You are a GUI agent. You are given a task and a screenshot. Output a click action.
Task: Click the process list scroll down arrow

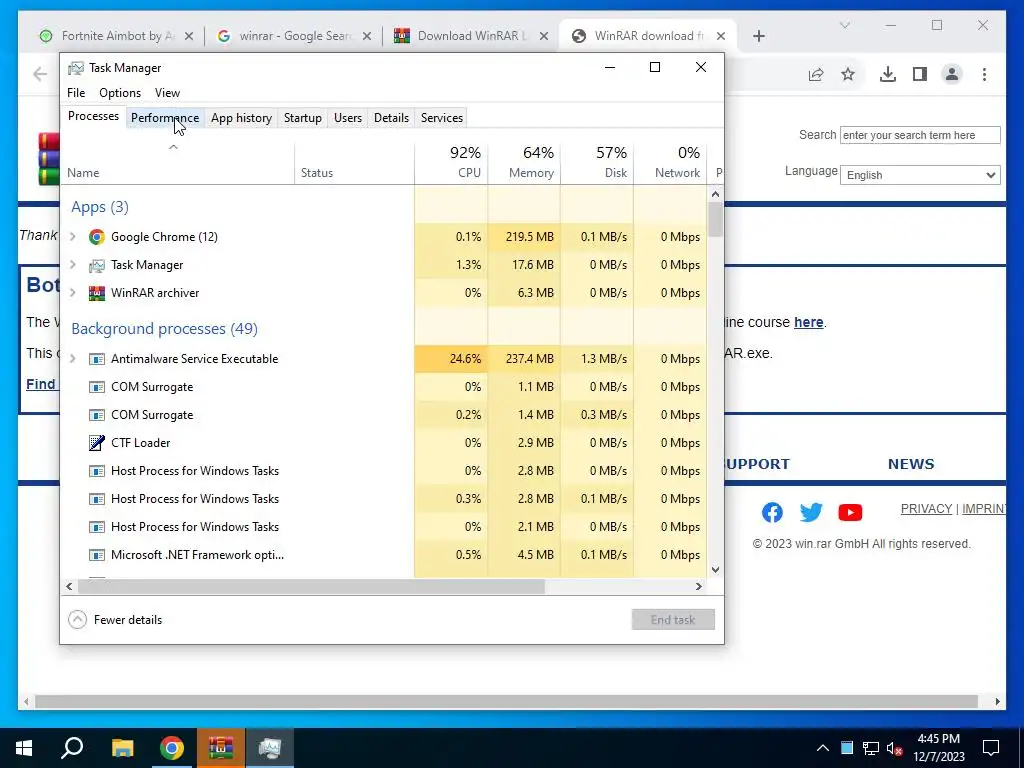coord(716,569)
